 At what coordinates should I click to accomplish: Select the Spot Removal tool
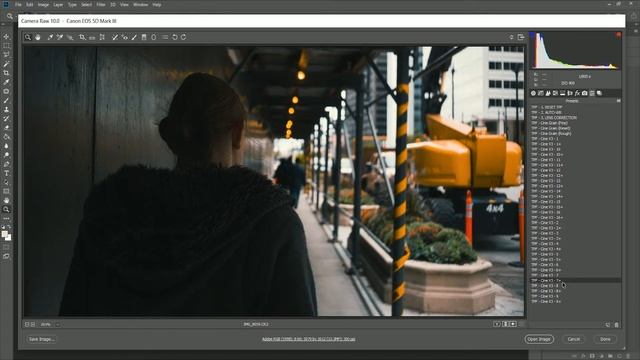(115, 37)
